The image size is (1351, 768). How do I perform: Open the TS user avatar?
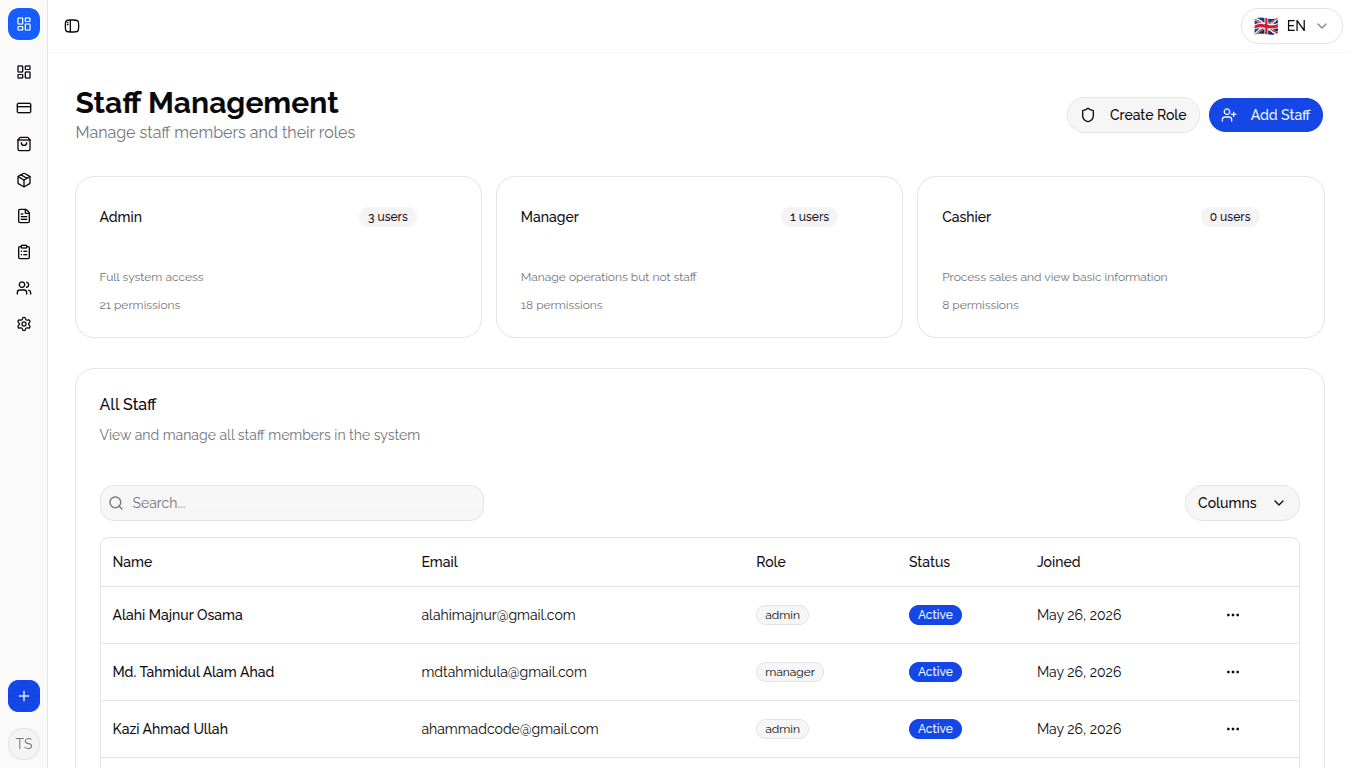click(x=24, y=744)
